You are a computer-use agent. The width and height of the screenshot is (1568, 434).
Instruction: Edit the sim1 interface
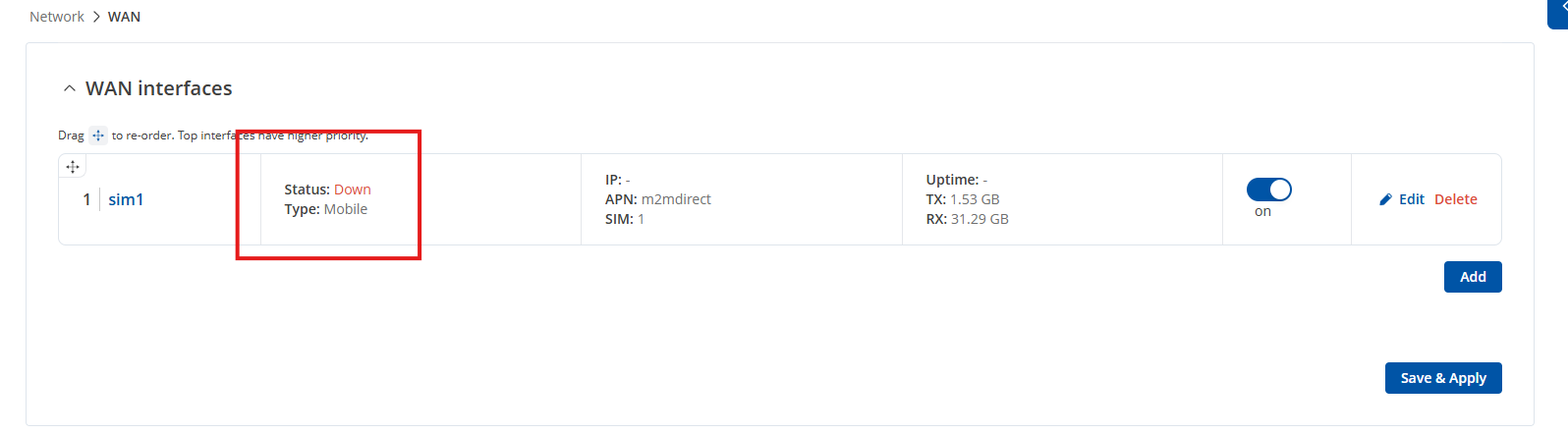(1412, 199)
